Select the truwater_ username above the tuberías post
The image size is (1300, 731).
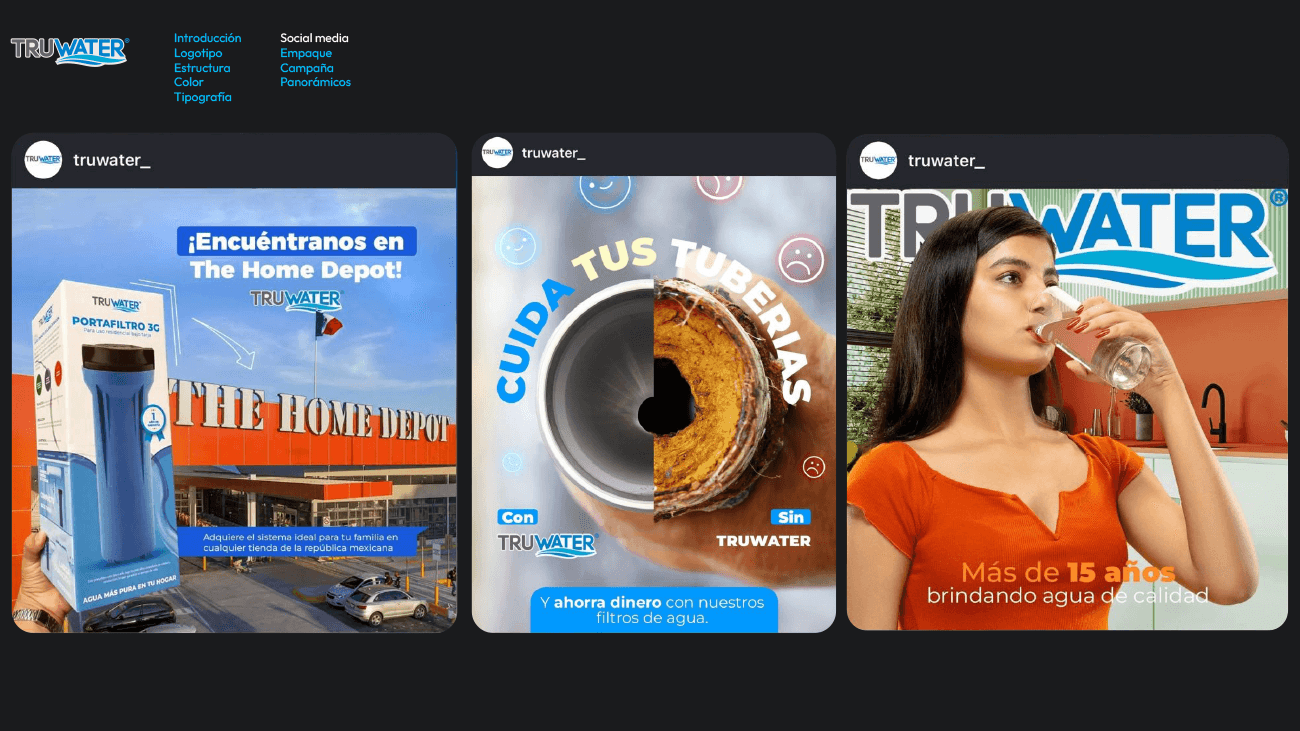coord(553,153)
